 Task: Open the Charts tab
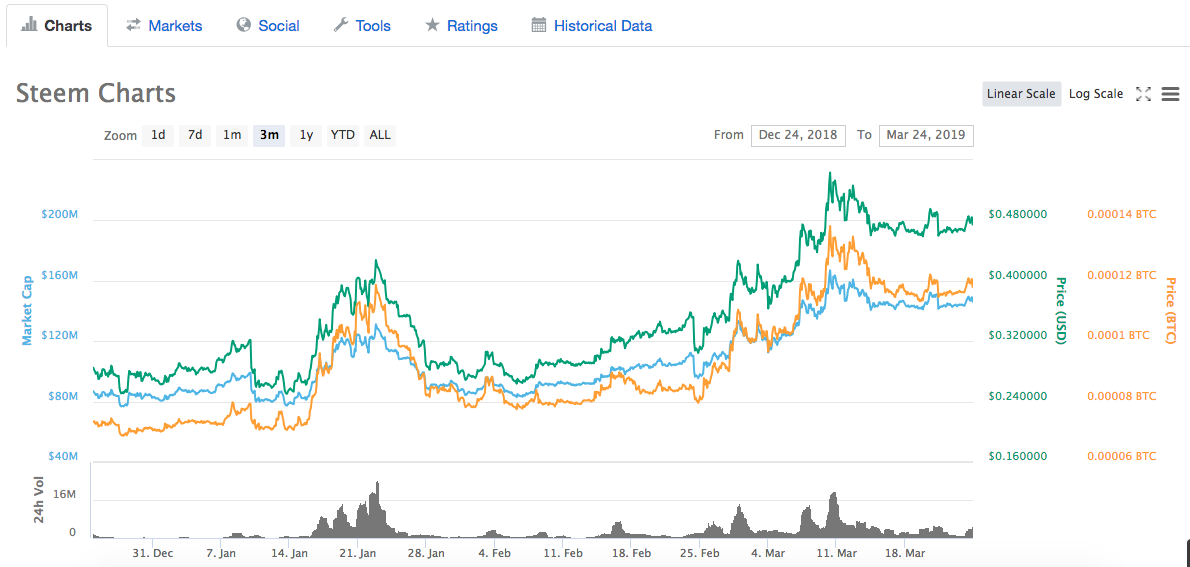(x=57, y=25)
